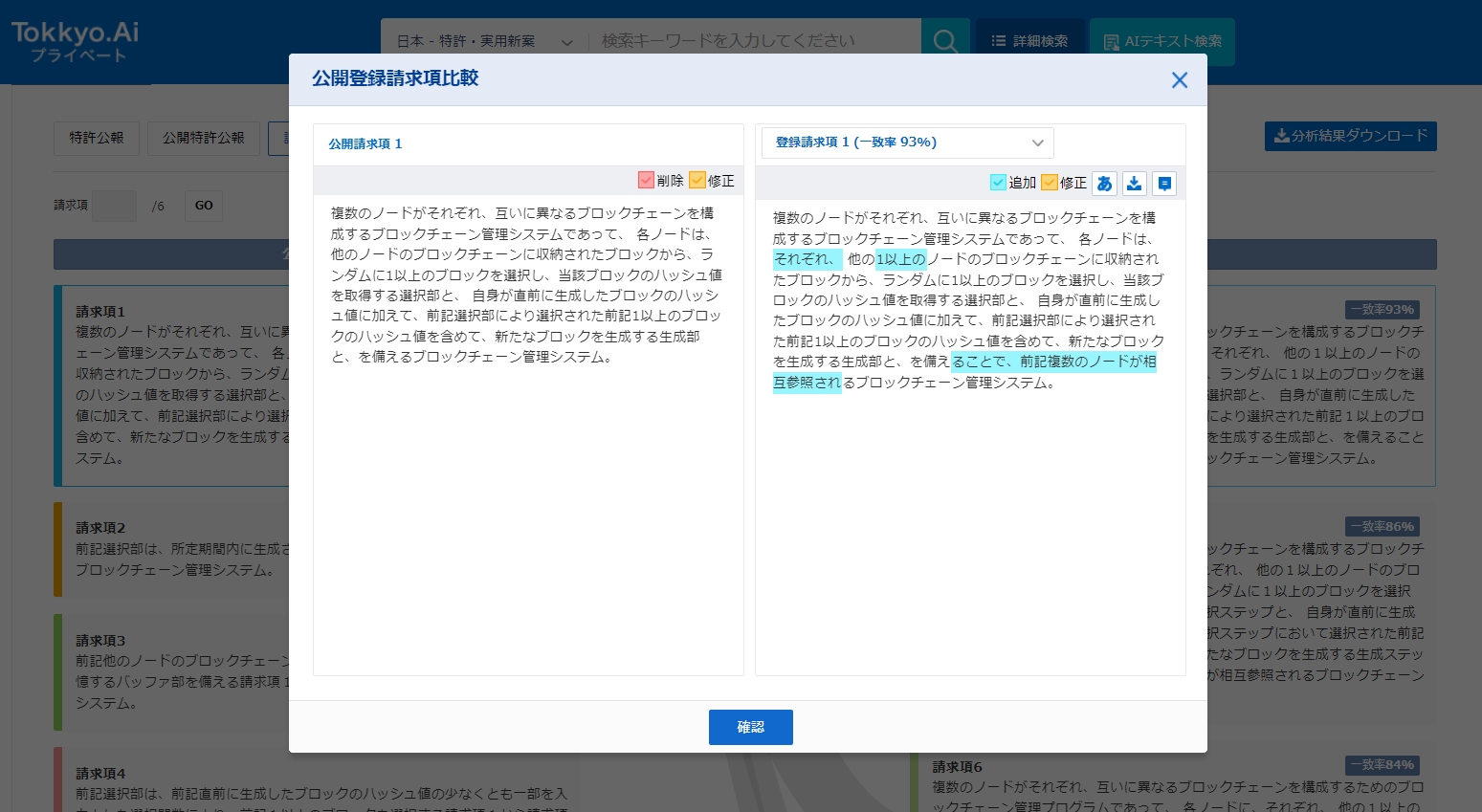Click the download icon on 分析結果ダウンロード

pyautogui.click(x=1281, y=137)
